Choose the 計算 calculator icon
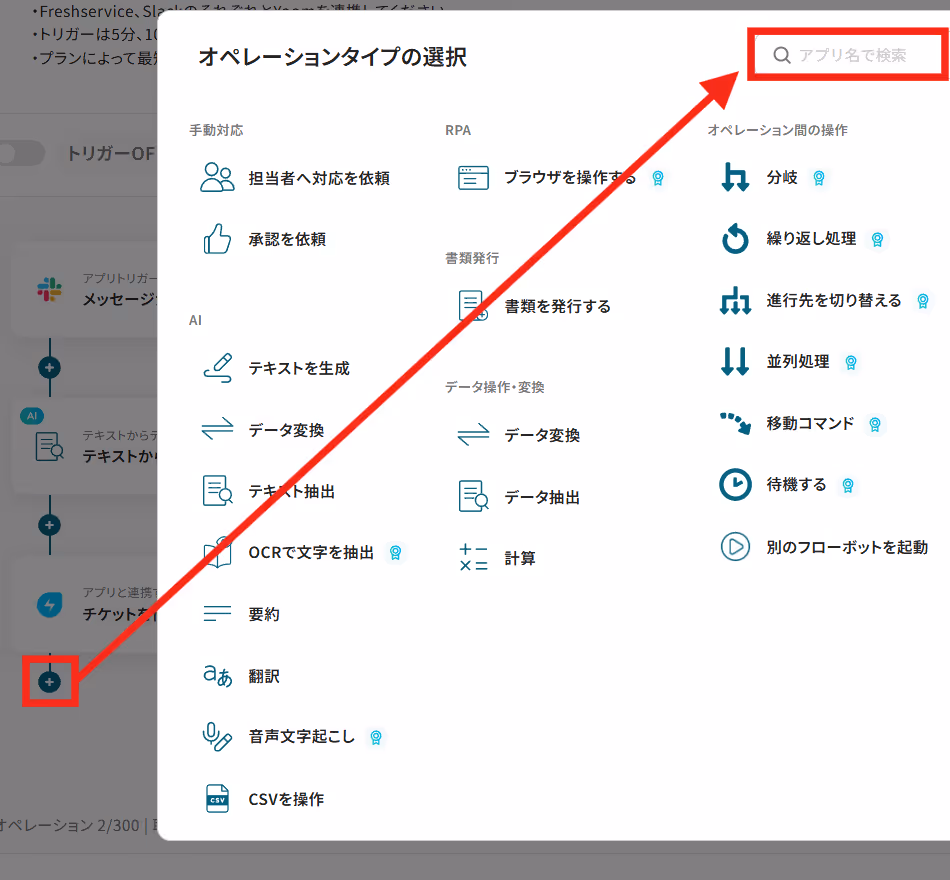Viewport: 950px width, 880px height. click(x=473, y=558)
